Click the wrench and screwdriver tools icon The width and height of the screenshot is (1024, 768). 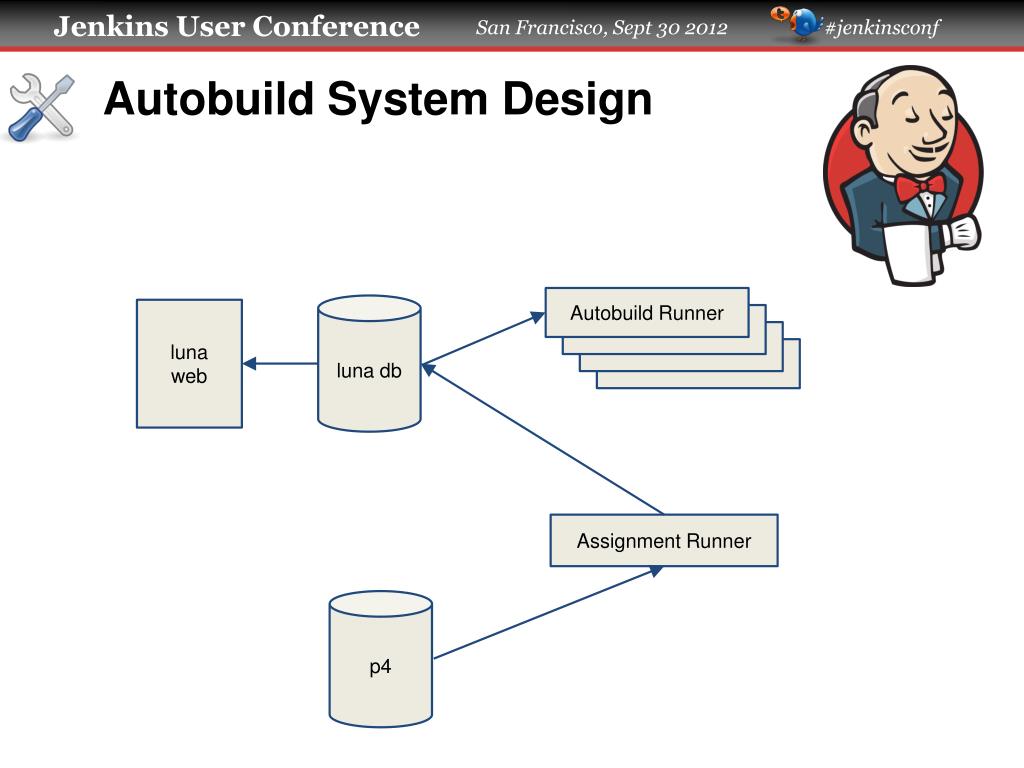pyautogui.click(x=42, y=108)
